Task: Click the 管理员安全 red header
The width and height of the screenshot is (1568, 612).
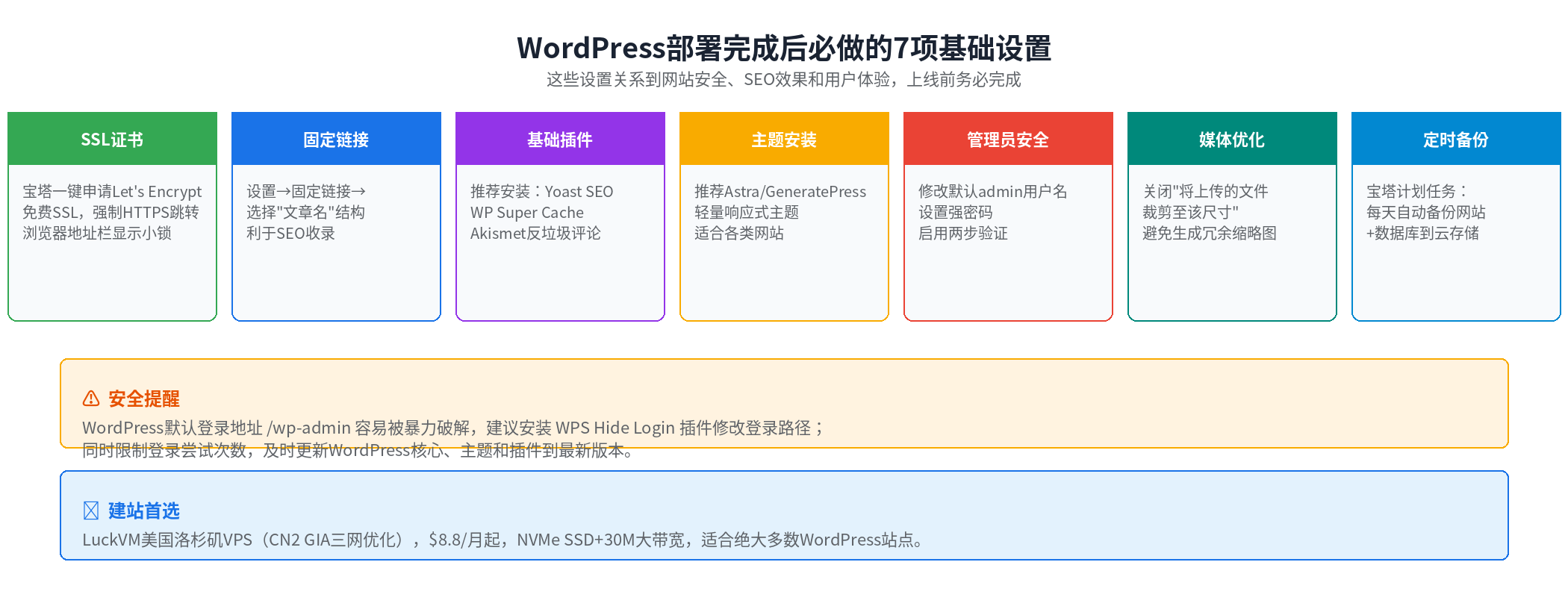Action: [1008, 139]
